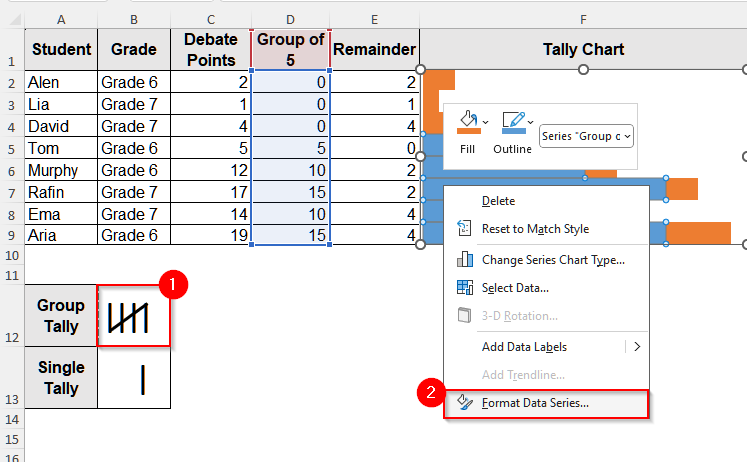Click Debate Points value 12

pos(211,170)
